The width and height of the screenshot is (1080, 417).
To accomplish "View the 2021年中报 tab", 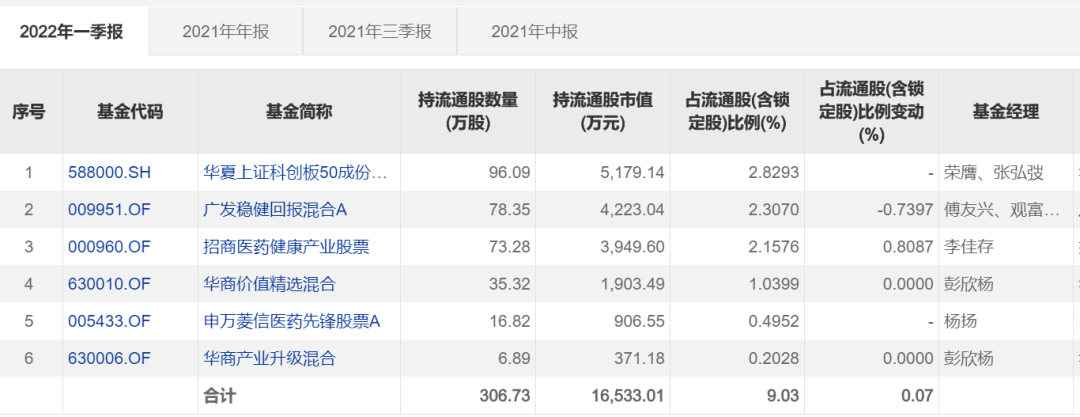I will (x=534, y=32).
